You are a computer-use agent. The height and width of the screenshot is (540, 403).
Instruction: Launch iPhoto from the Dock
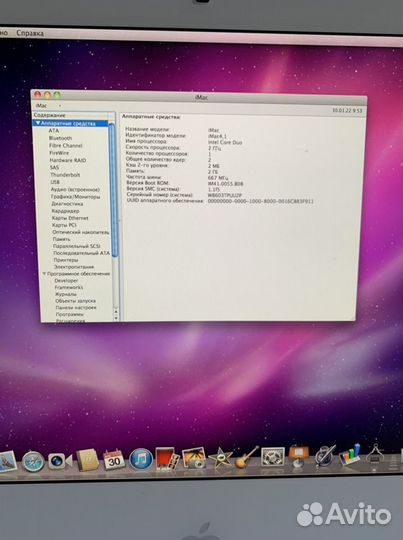pos(194,458)
